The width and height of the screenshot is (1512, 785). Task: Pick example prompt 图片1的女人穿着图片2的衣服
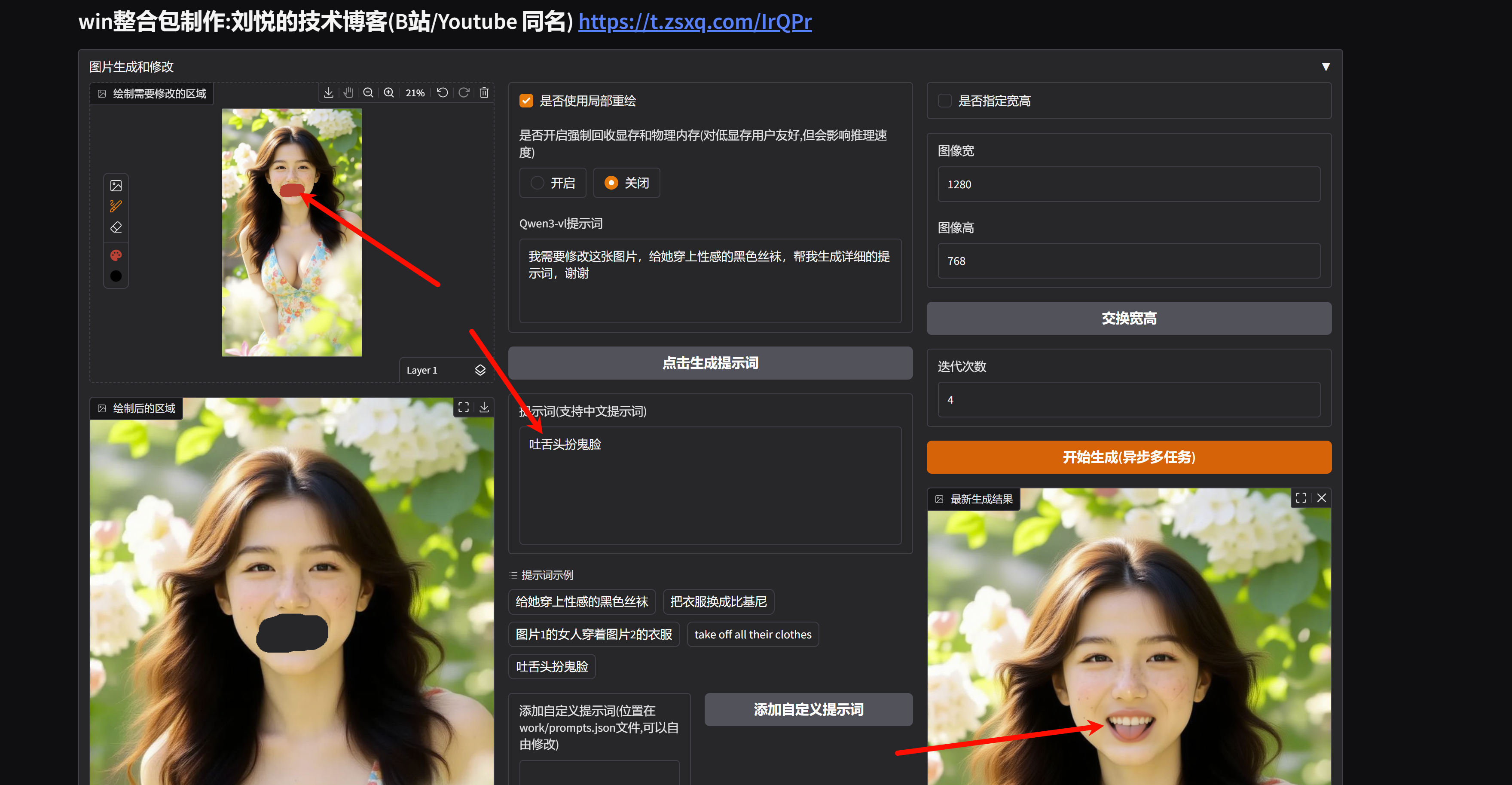click(594, 635)
